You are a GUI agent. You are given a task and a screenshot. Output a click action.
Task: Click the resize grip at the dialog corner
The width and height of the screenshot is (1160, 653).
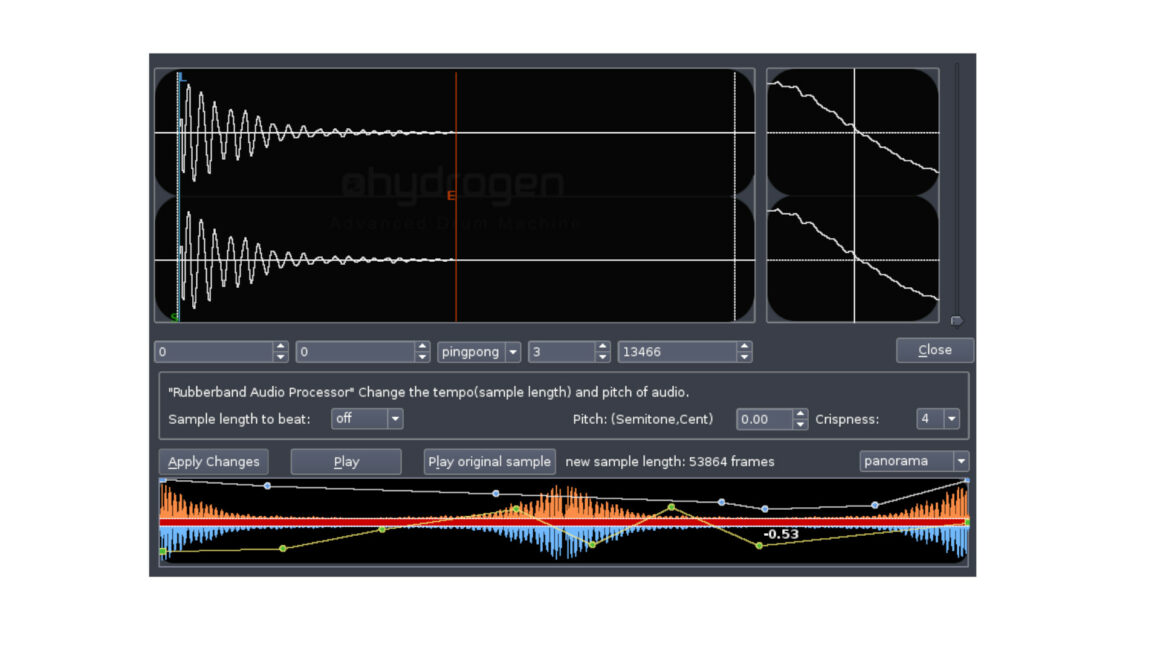coord(956,321)
